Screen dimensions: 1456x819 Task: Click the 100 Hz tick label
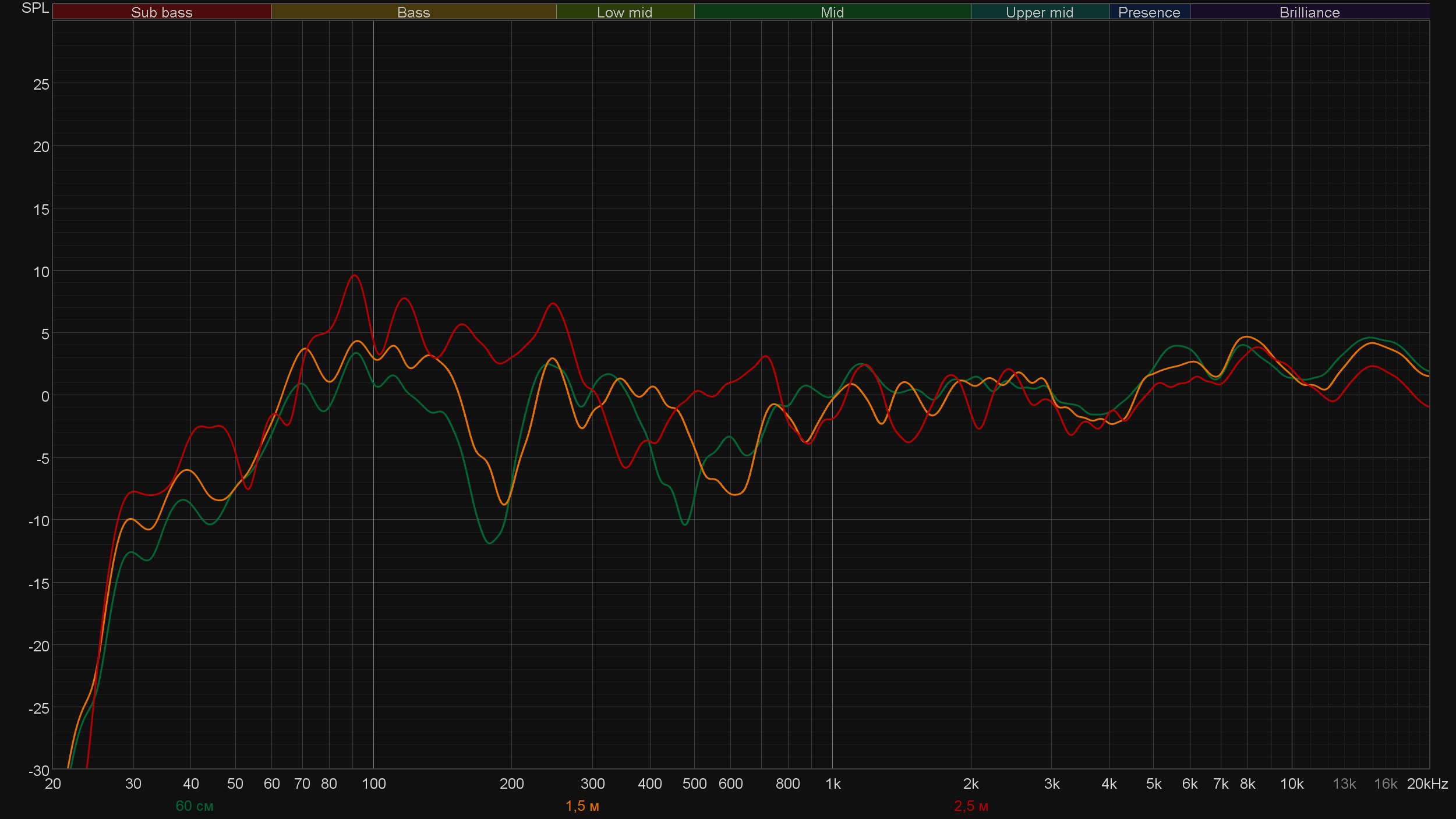click(373, 783)
